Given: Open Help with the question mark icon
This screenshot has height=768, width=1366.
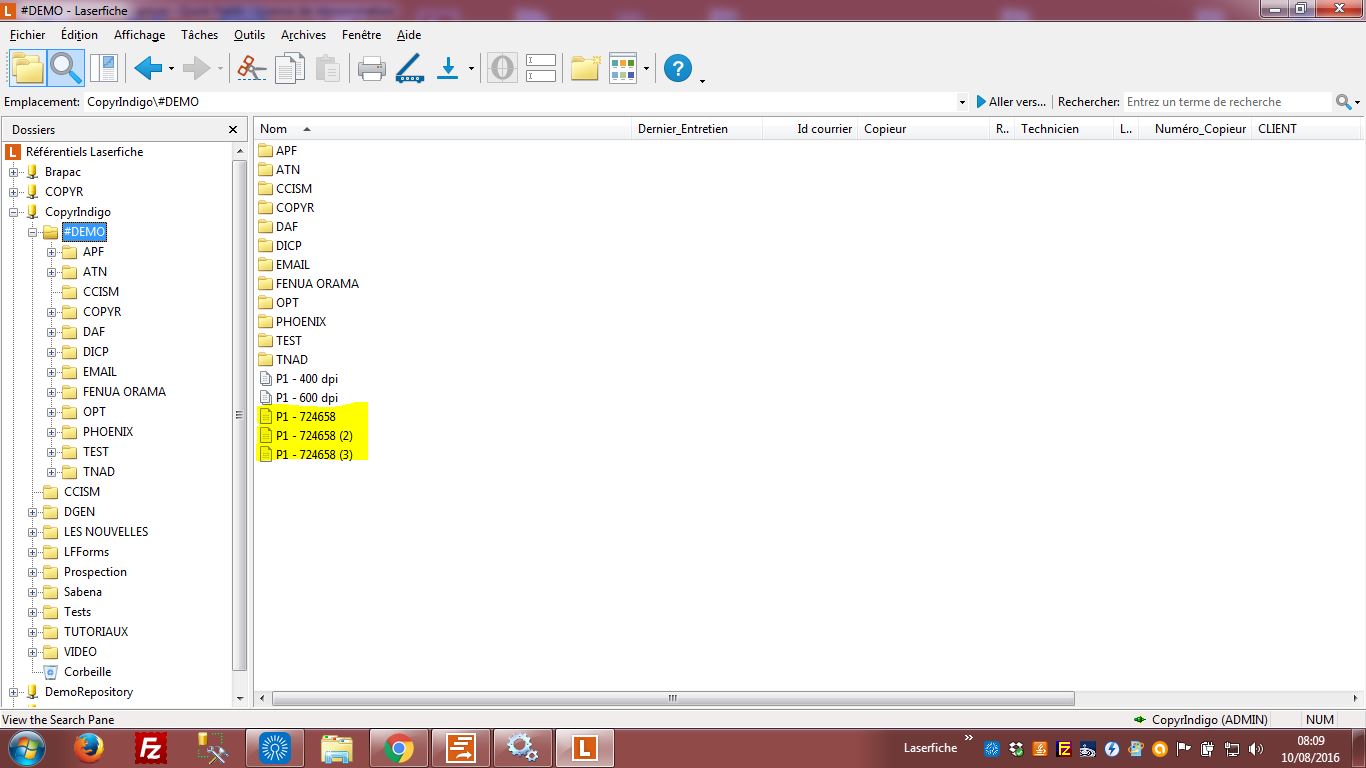Looking at the screenshot, I should click(678, 68).
